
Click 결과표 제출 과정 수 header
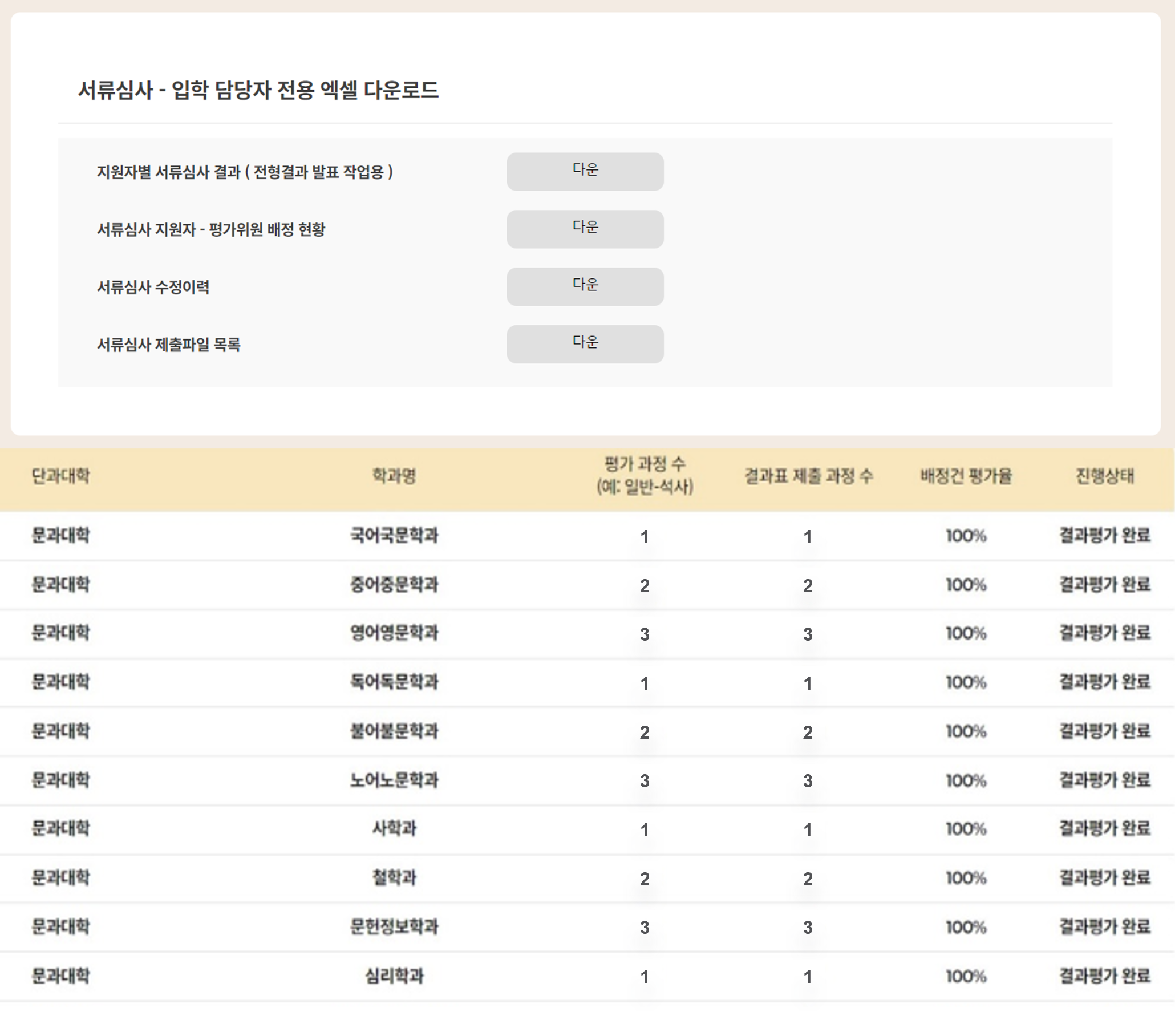(808, 476)
